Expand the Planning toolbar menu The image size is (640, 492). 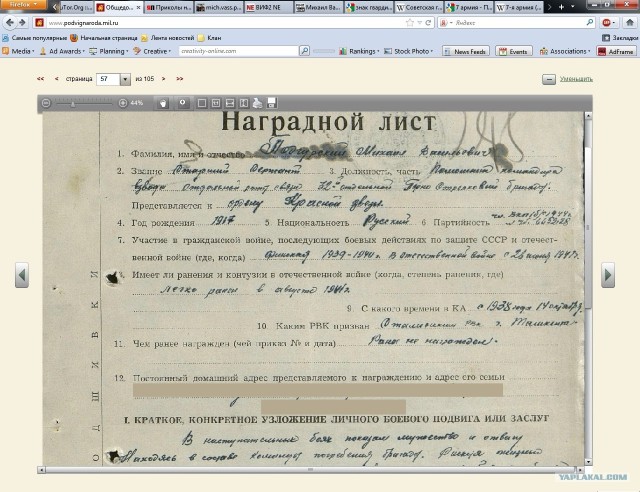coord(109,51)
